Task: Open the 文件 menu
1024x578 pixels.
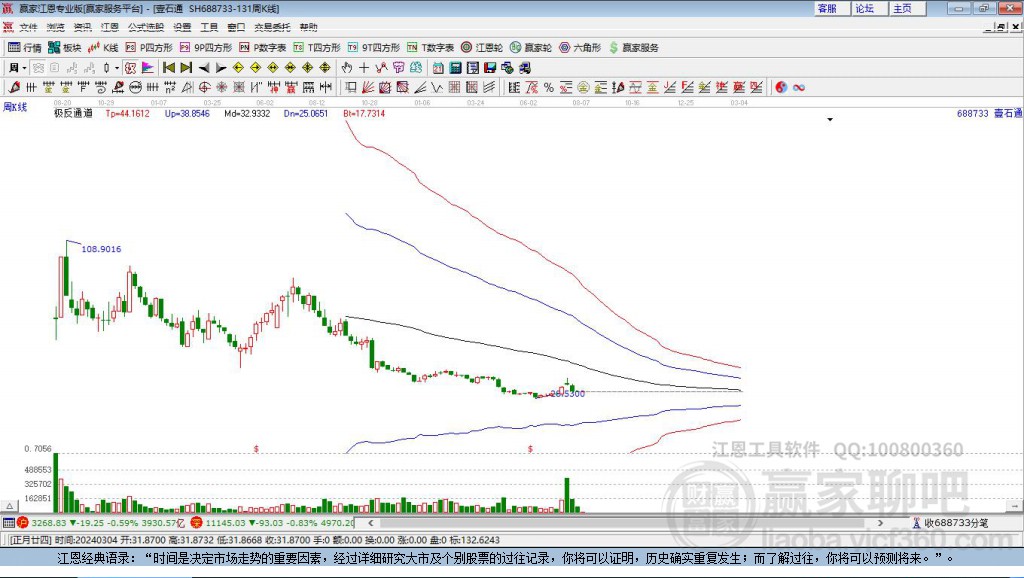Action: click(x=28, y=27)
